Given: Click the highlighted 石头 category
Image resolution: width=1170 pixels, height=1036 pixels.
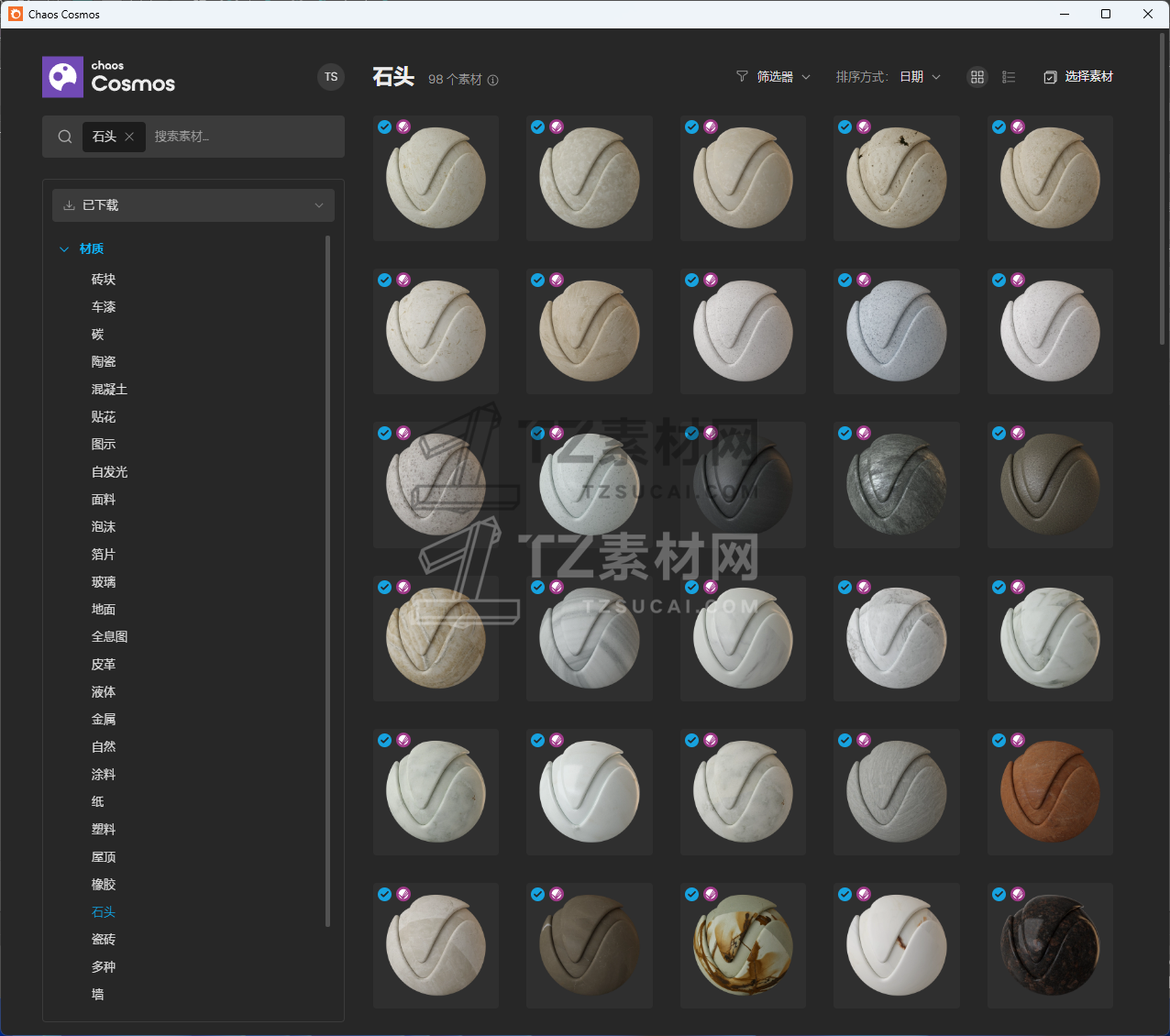Looking at the screenshot, I should click(104, 912).
